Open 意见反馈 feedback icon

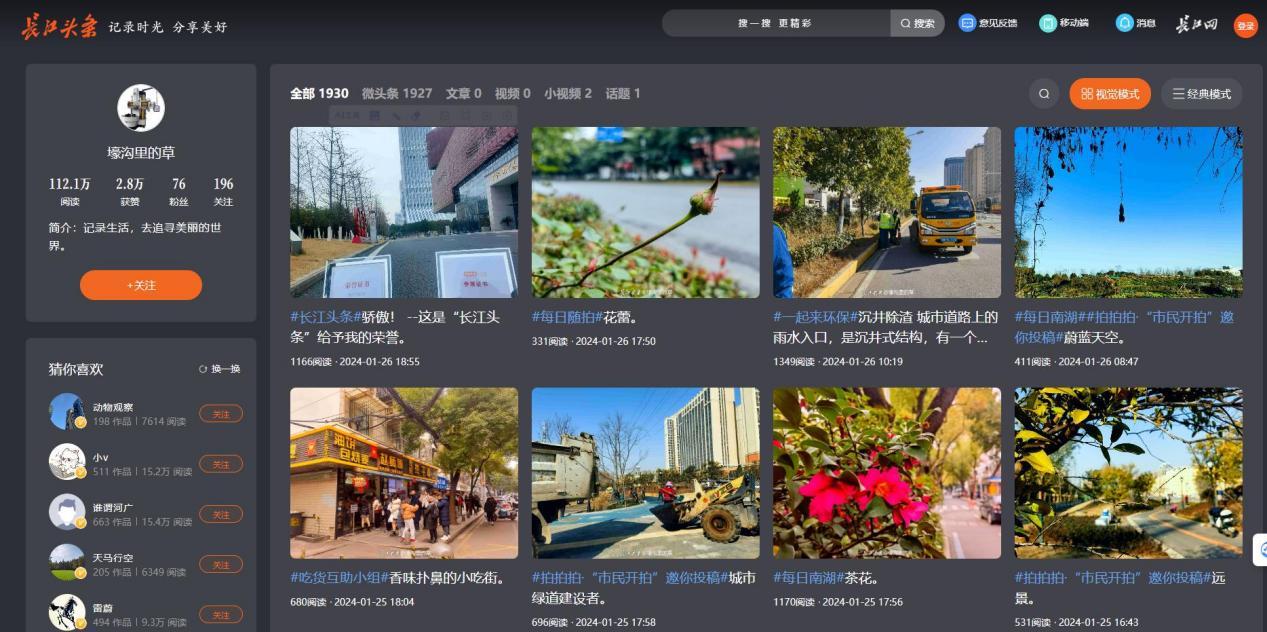point(967,23)
